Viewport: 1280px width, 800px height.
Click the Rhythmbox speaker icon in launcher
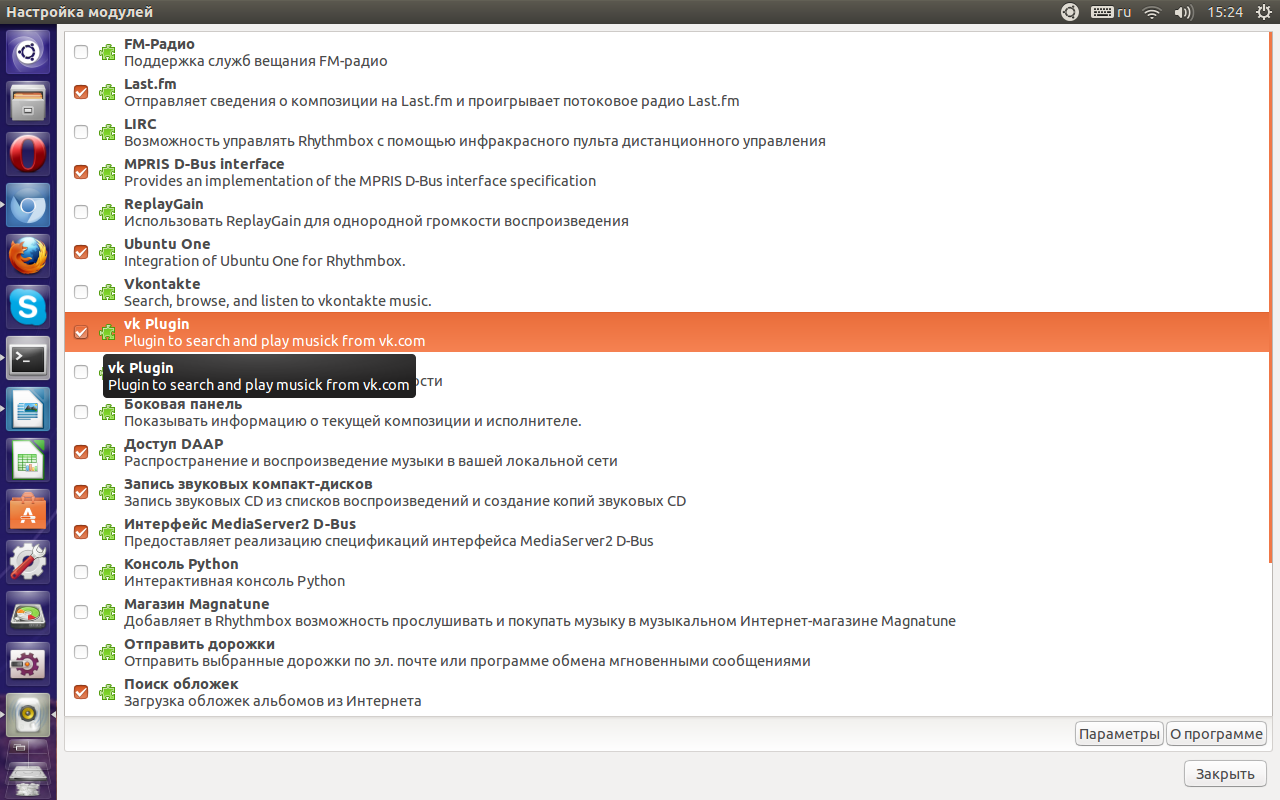pos(28,714)
